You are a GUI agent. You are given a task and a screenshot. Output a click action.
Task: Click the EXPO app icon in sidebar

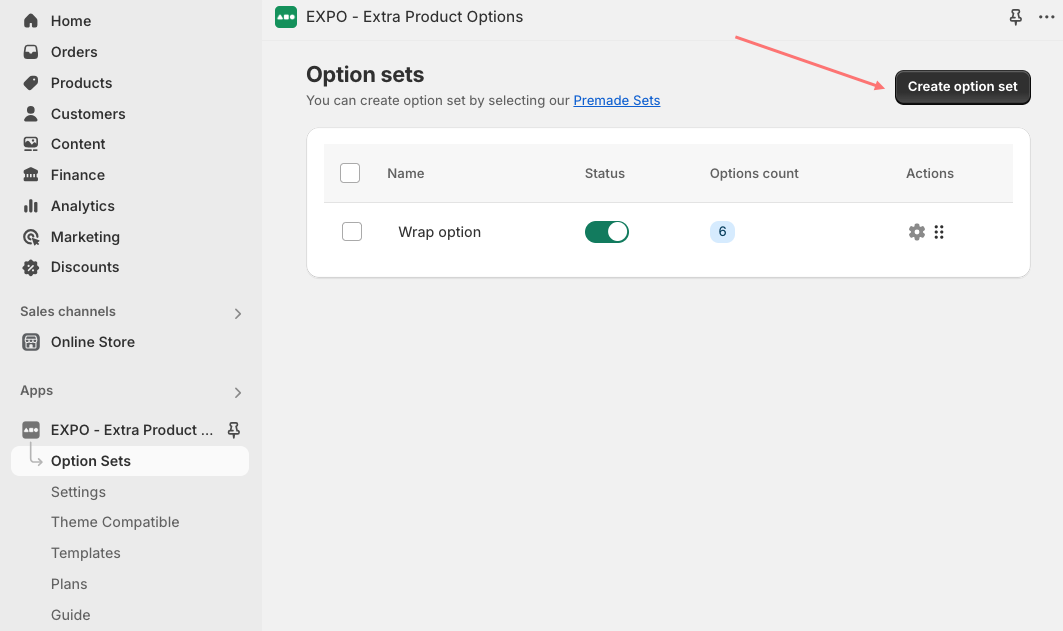tap(31, 430)
